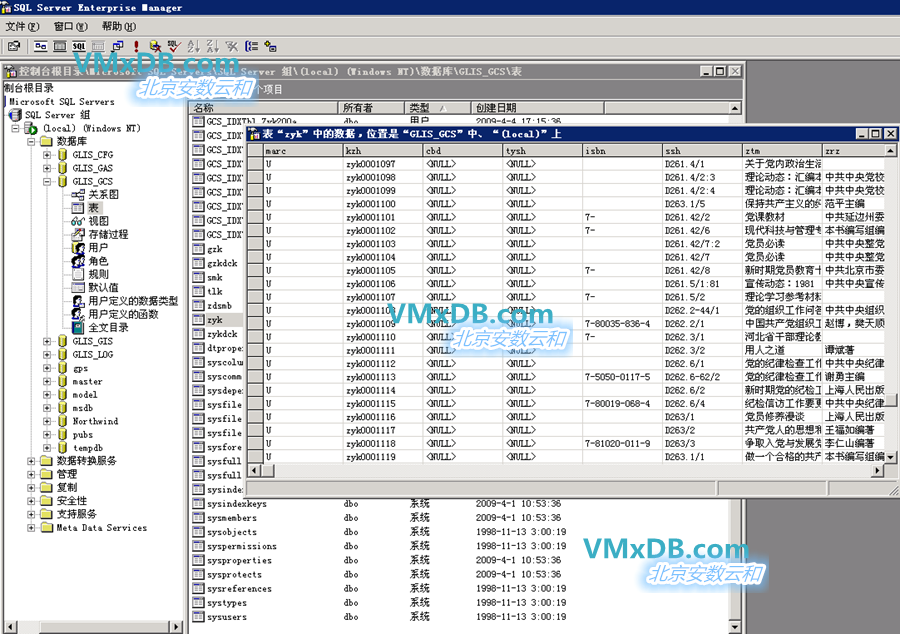Sort tables by the 创建日期 column header
Image resolution: width=900 pixels, height=634 pixels.
pos(537,108)
